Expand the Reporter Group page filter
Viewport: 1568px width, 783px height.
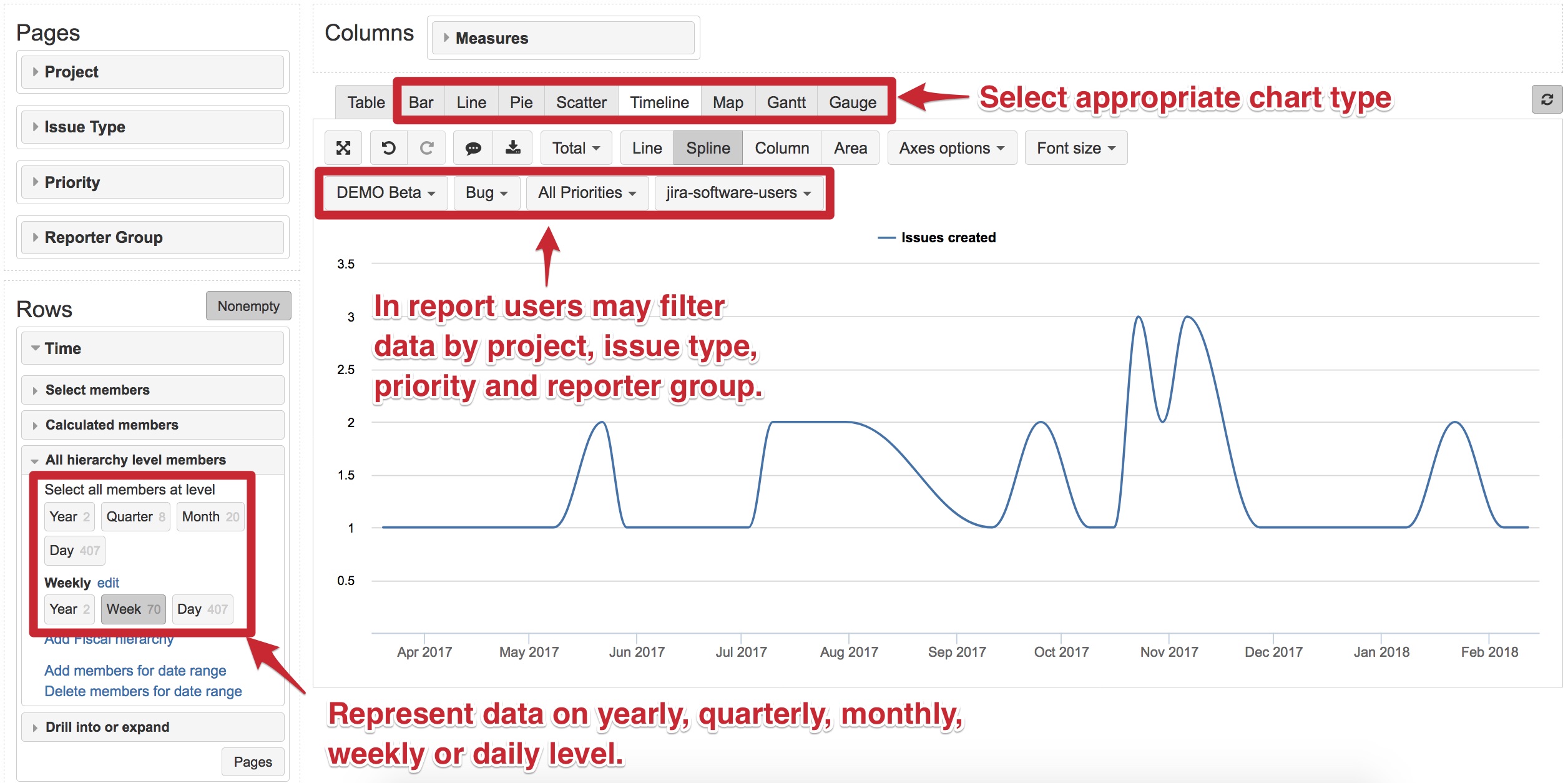[103, 237]
